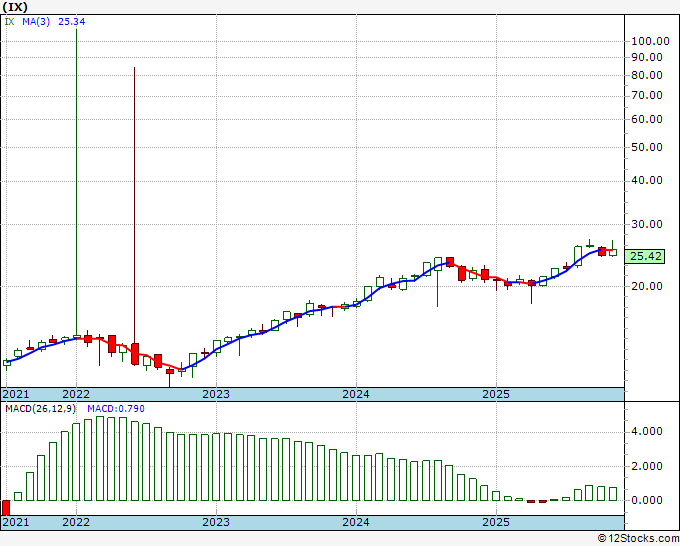680x546 pixels.
Task: Click the 25.42 current price tag
Action: (645, 257)
